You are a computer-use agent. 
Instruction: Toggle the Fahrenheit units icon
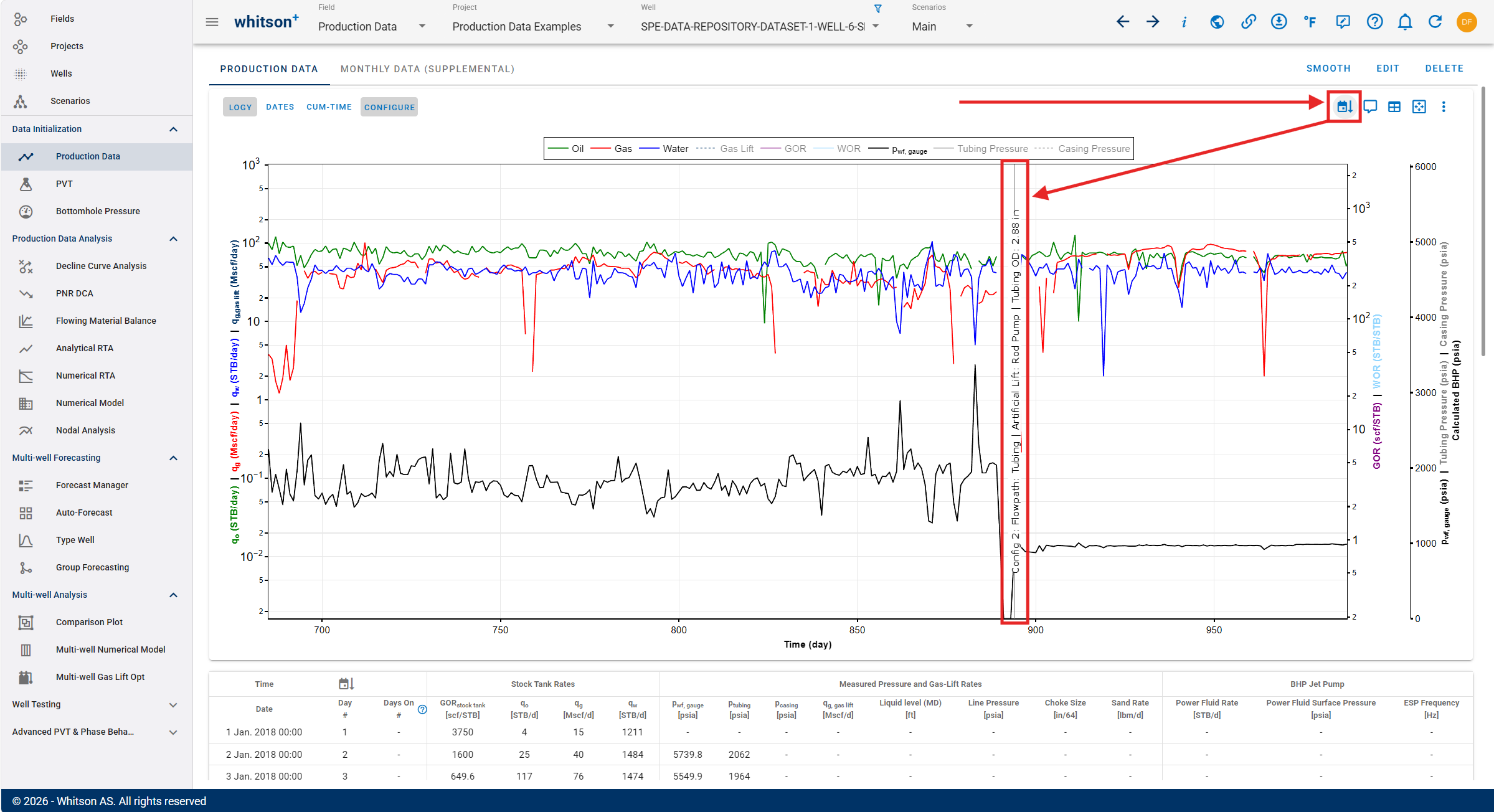tap(1310, 22)
